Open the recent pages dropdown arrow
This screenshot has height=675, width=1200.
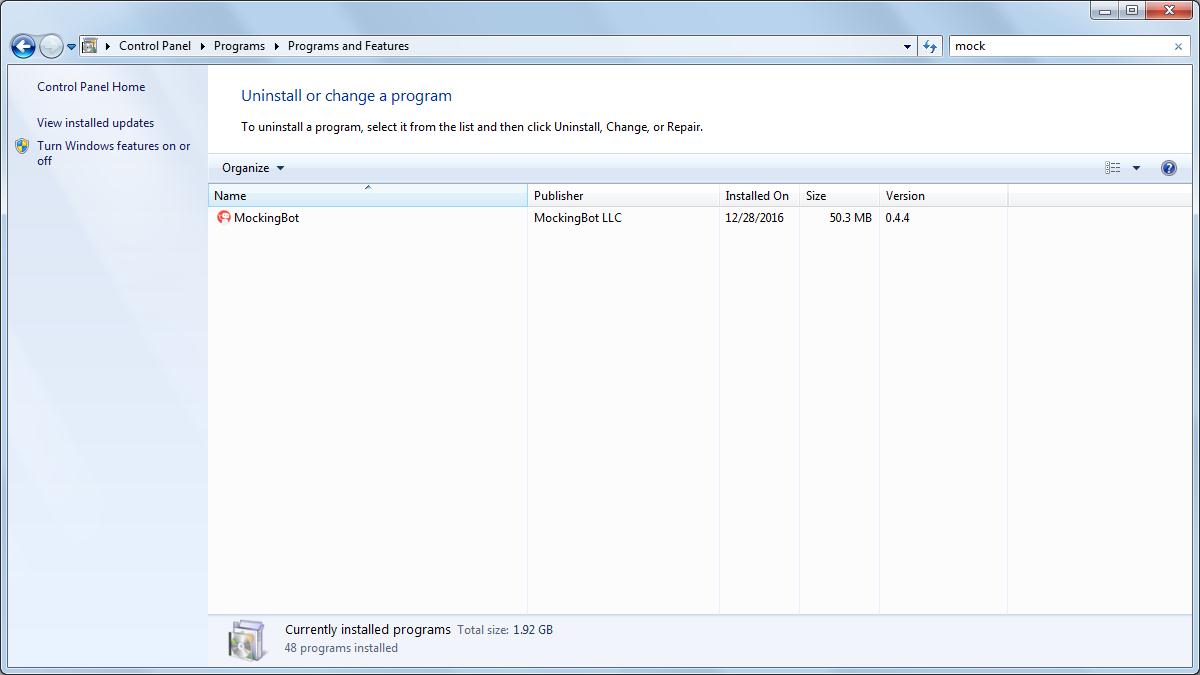[x=71, y=47]
